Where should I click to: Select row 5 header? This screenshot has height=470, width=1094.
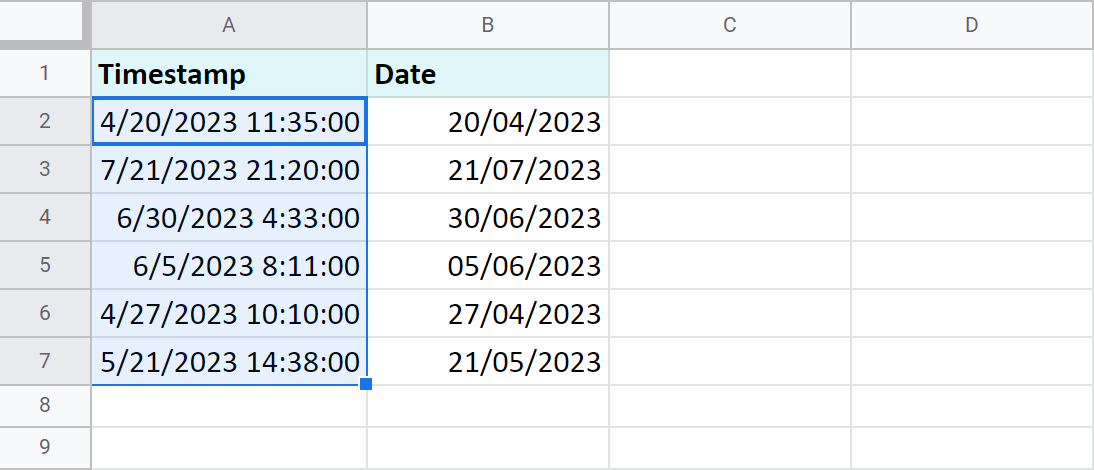click(44, 265)
